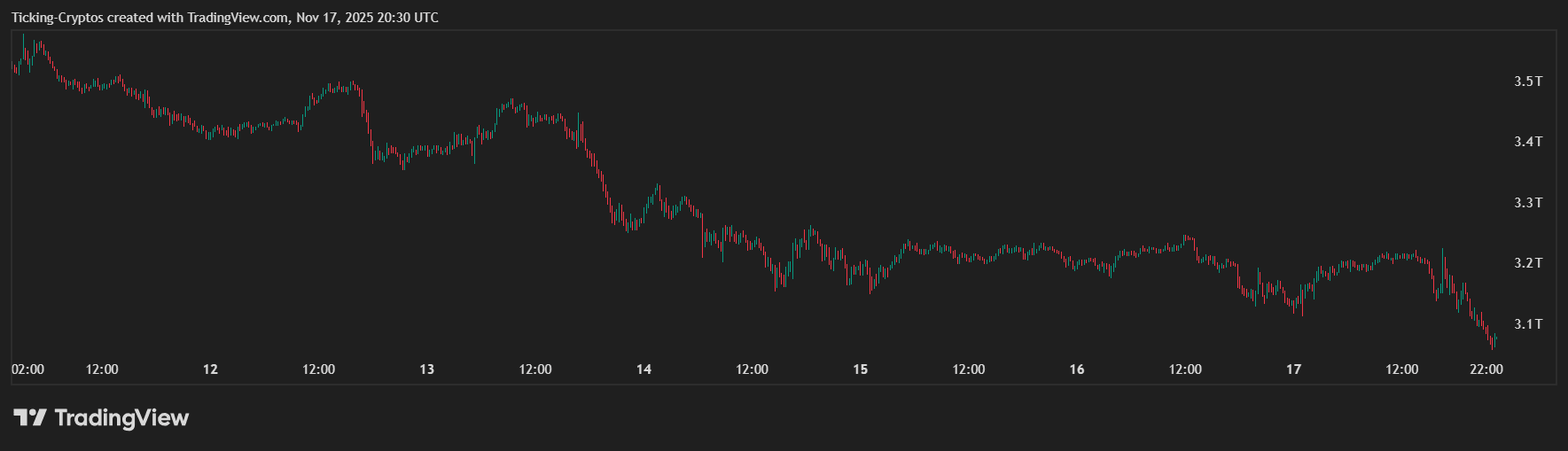The height and width of the screenshot is (451, 1568).
Task: Click the TradingView logo icon
Action: click(29, 417)
